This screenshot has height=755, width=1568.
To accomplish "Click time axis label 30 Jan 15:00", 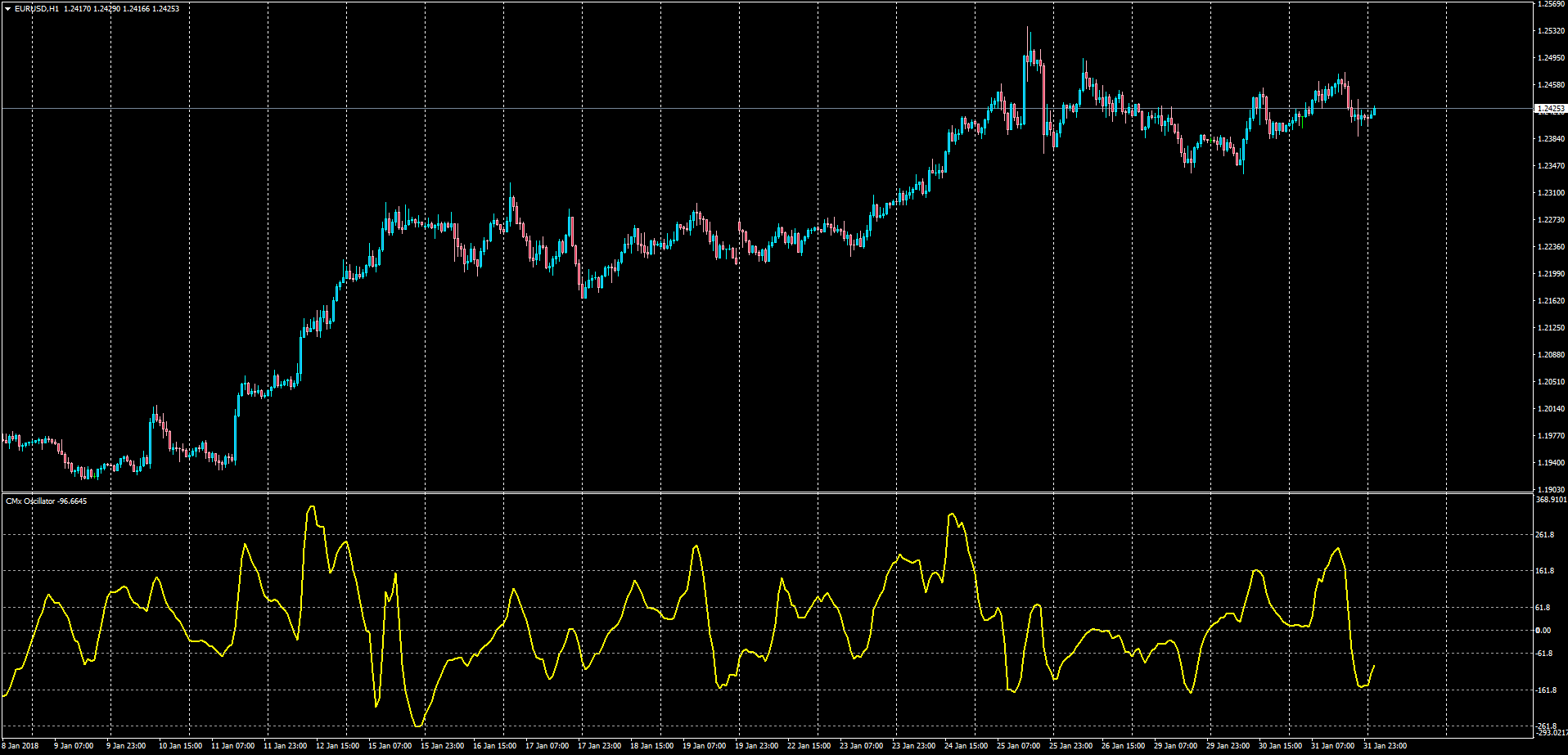I will [x=1280, y=746].
